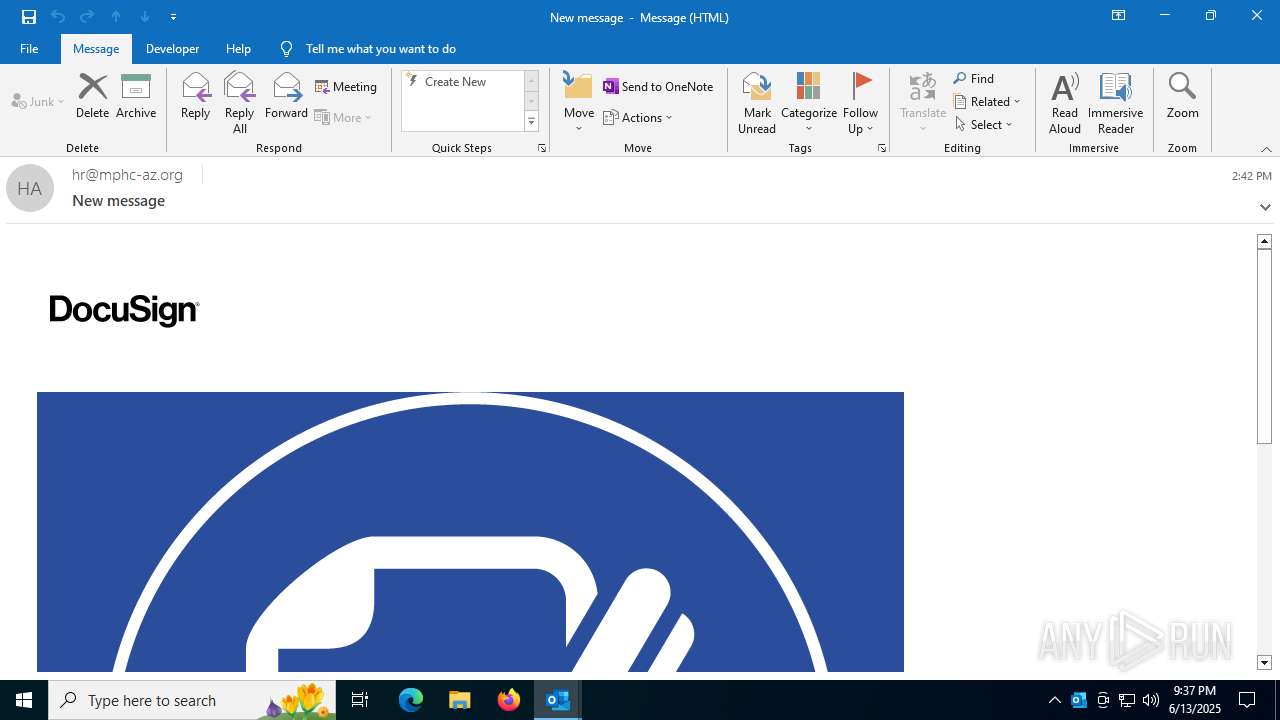The height and width of the screenshot is (720, 1280).
Task: Open the Immersive Reader
Action: click(1115, 103)
